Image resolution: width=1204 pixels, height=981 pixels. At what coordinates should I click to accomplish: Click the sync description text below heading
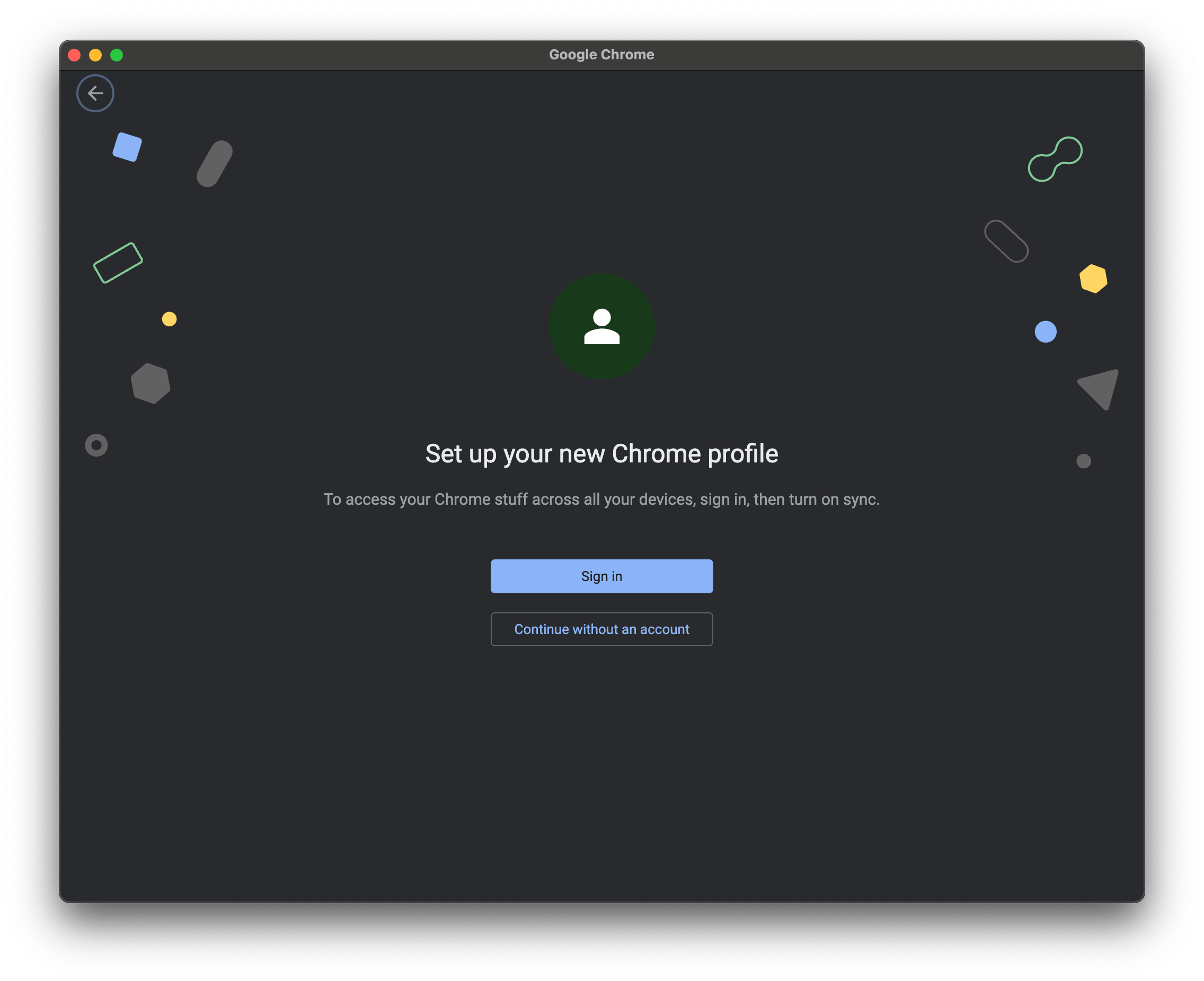coord(601,500)
